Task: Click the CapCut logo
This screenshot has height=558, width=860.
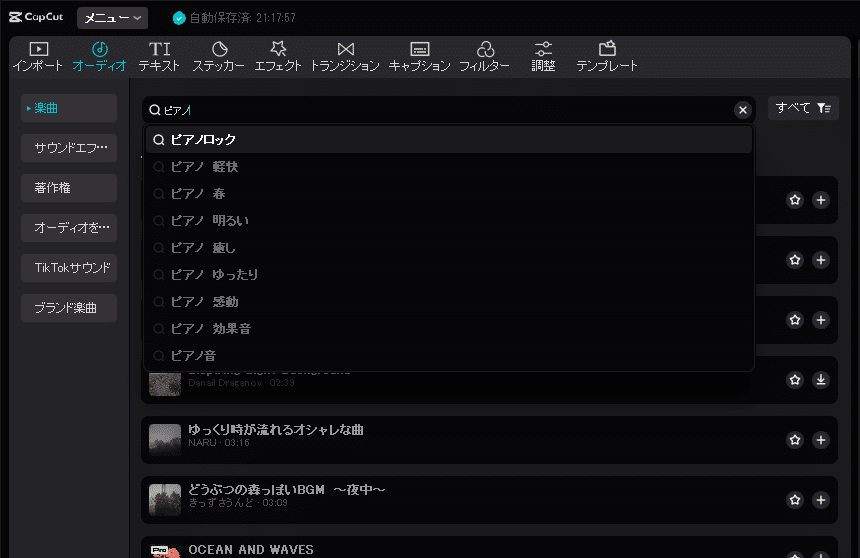Action: pyautogui.click(x=36, y=17)
